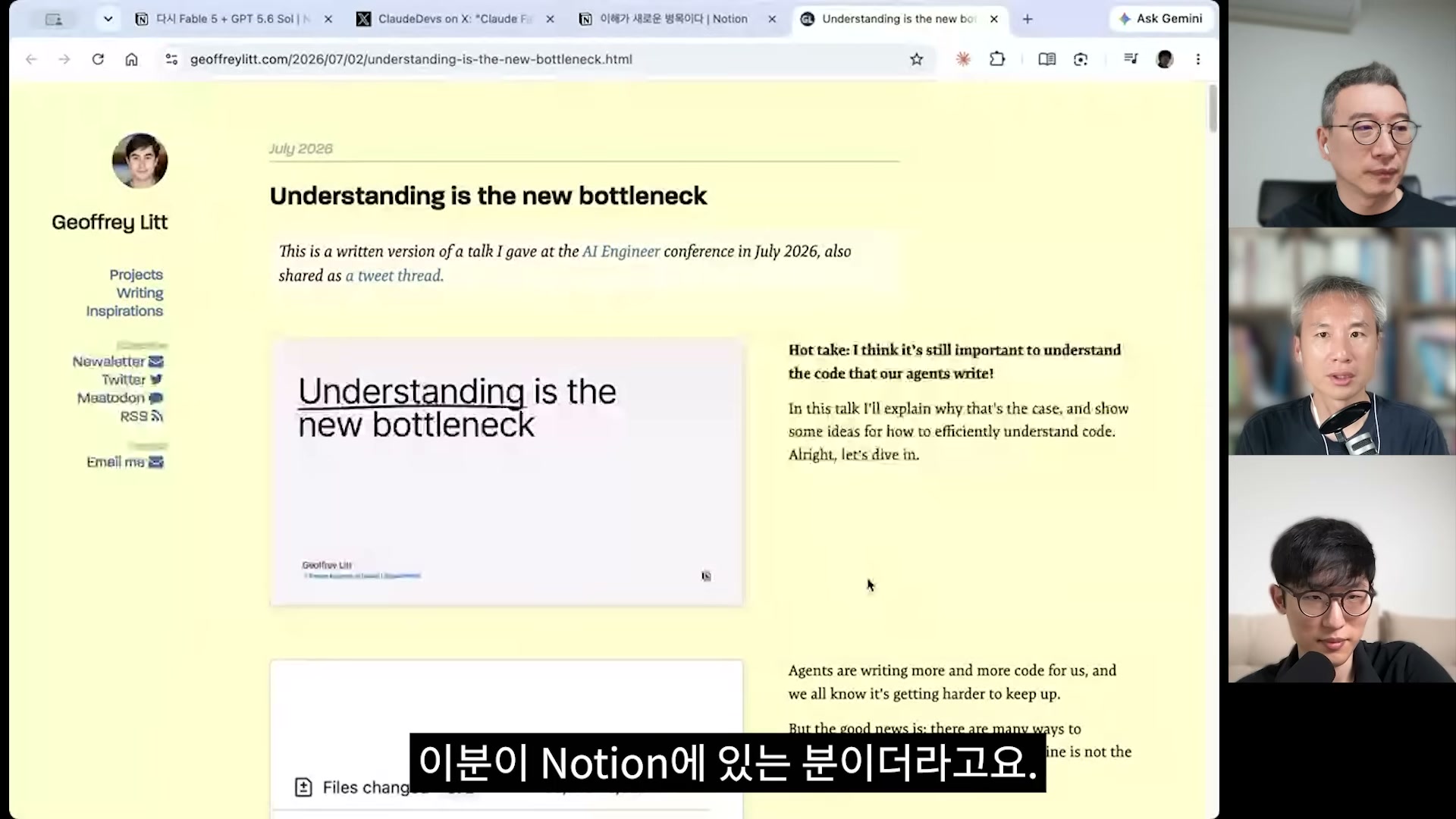Close the 이해가 새로운 병목이다 tab
Viewport: 1456px width, 819px height.
tap(773, 19)
